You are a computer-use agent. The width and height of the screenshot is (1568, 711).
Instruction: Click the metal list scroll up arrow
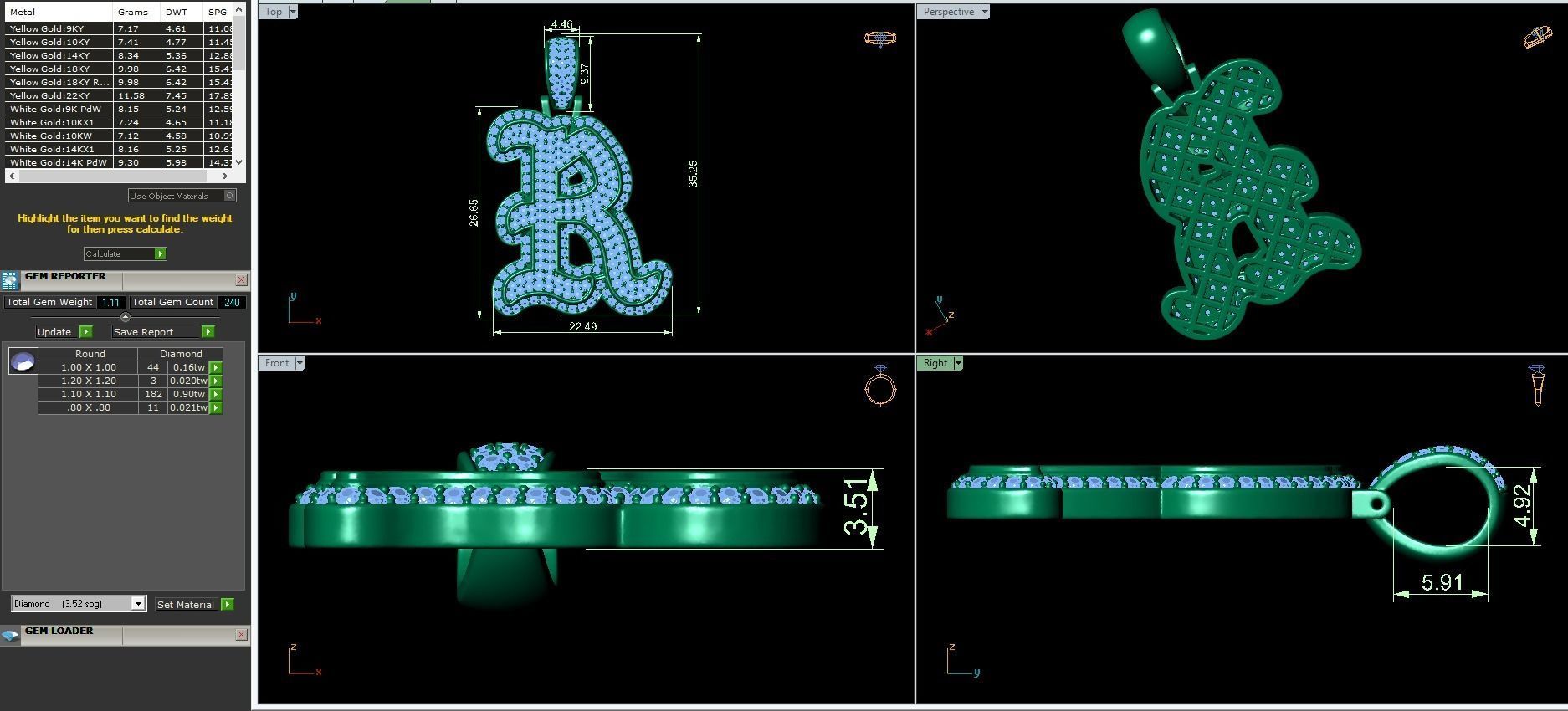tap(239, 9)
